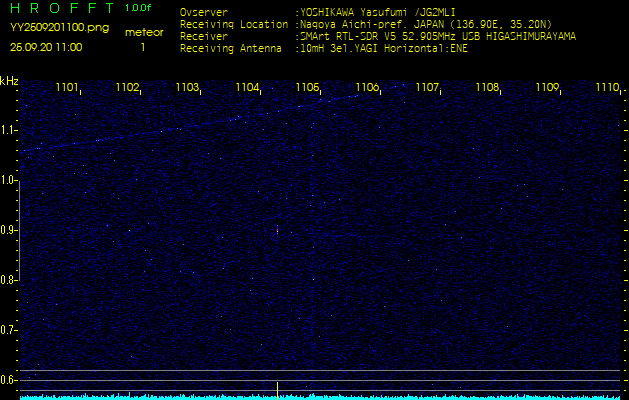
Task: Click the 1105 time marker
Action: point(307,88)
